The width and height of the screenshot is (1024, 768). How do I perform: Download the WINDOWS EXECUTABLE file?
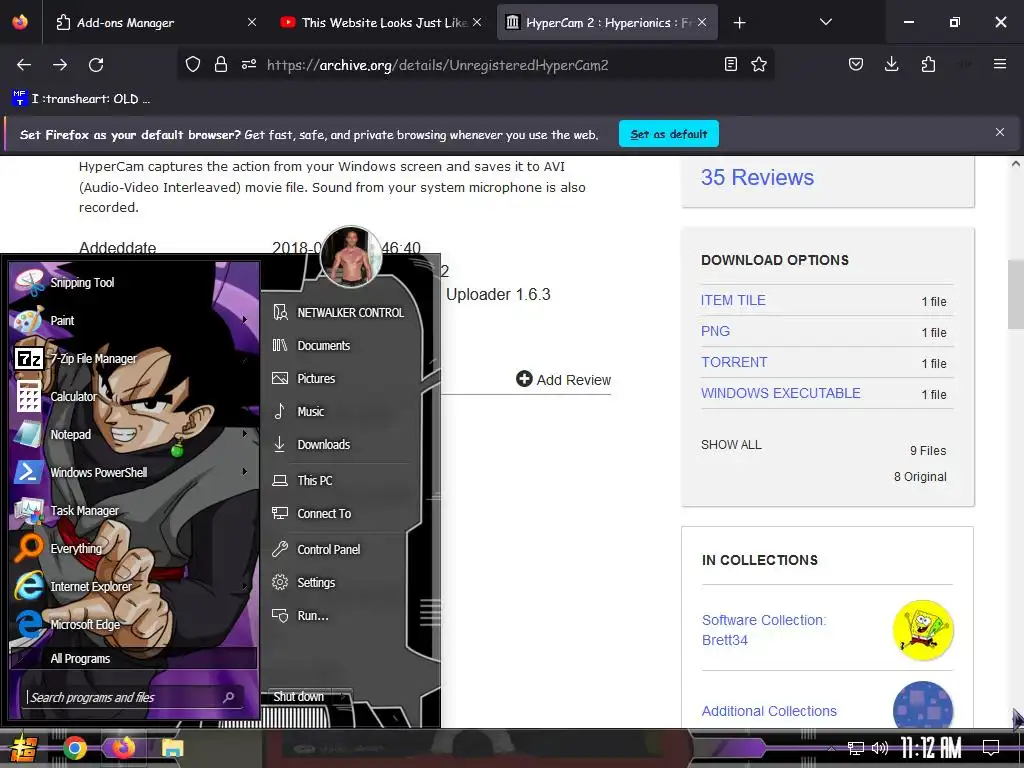(x=780, y=393)
